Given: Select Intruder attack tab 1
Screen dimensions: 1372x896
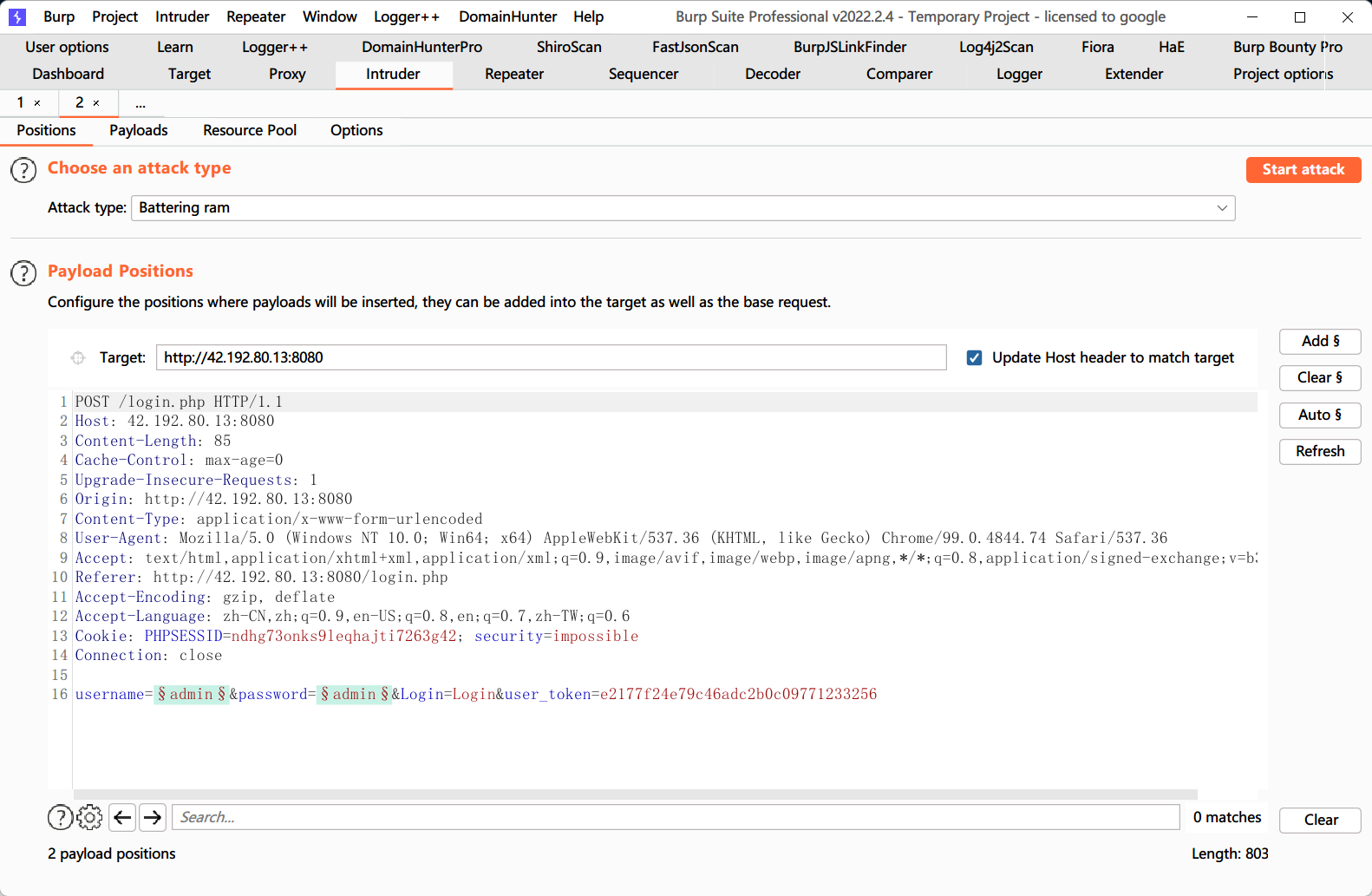Looking at the screenshot, I should [21, 103].
